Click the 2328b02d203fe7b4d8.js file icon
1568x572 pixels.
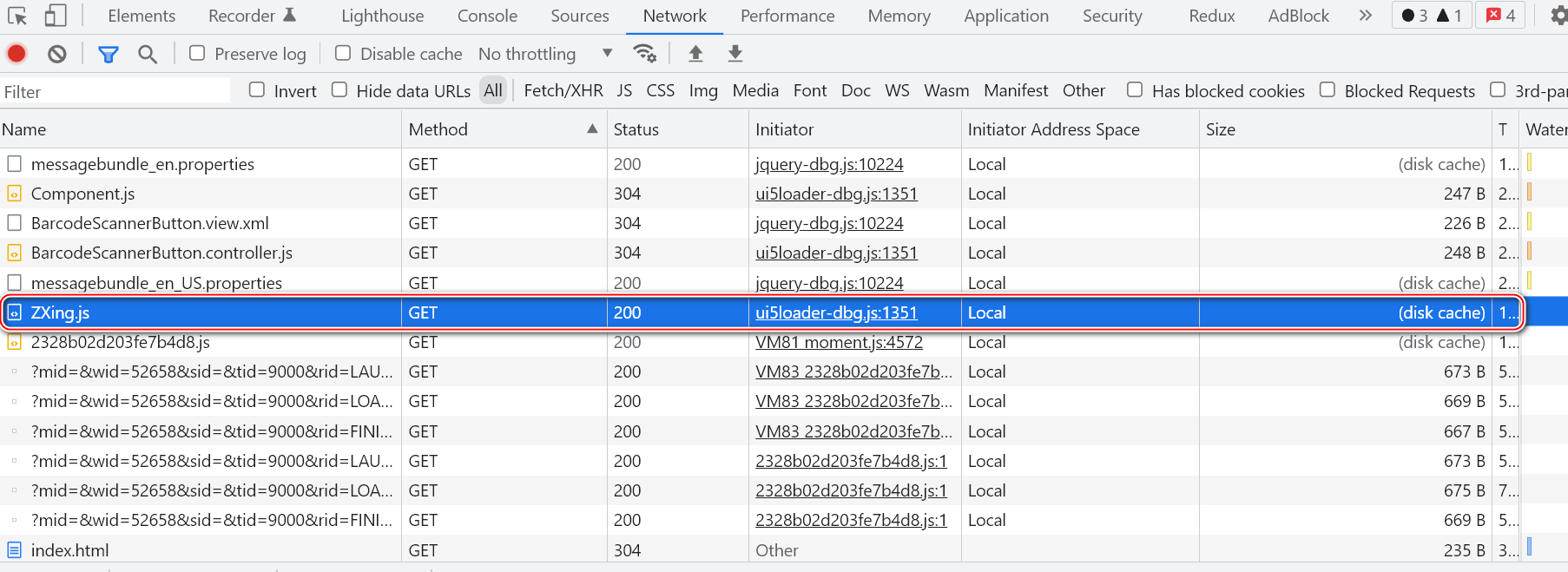[14, 342]
